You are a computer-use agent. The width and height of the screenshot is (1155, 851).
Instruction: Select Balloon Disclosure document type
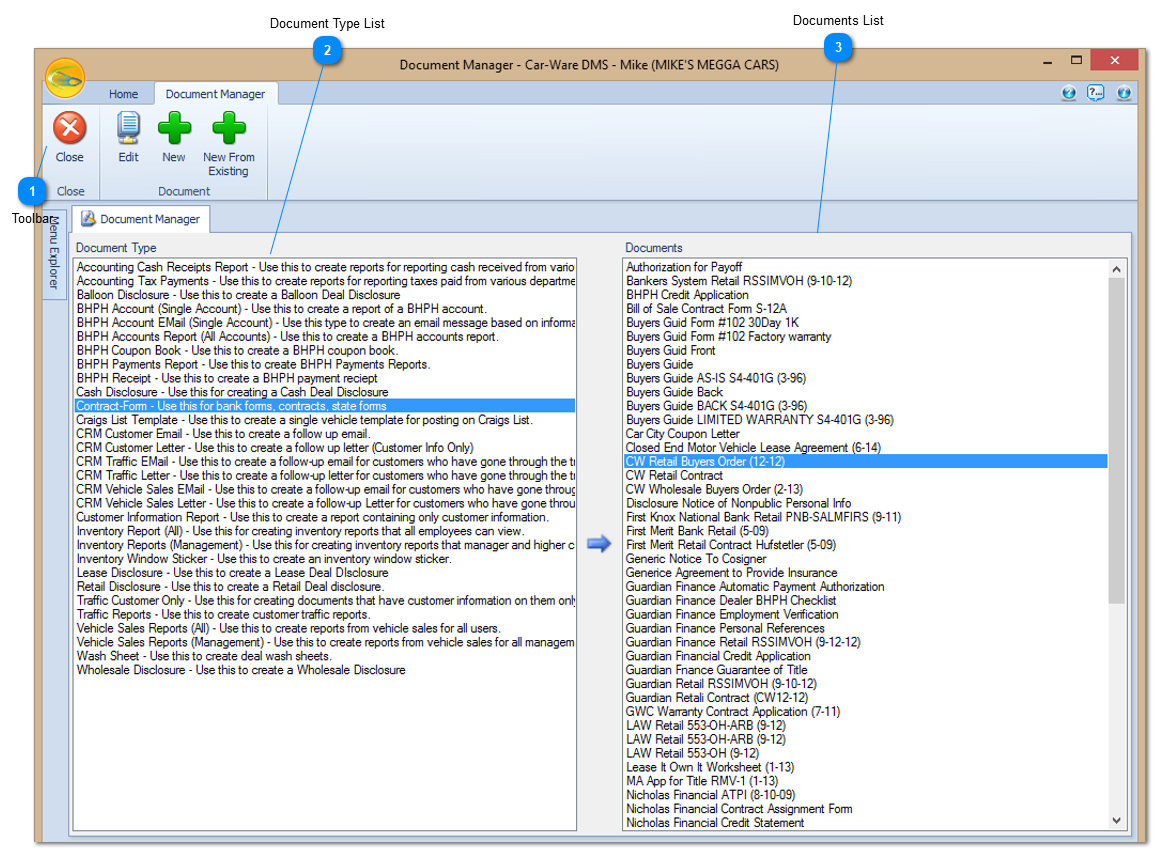325,295
